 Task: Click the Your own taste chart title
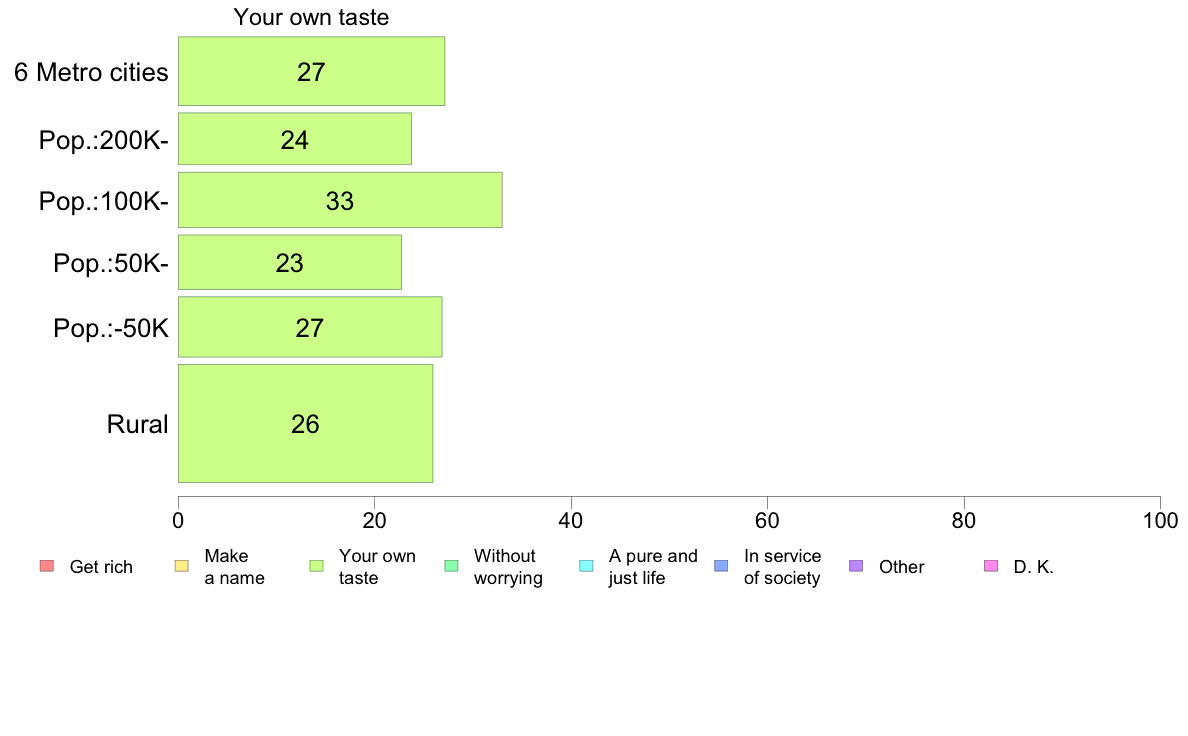coord(311,17)
